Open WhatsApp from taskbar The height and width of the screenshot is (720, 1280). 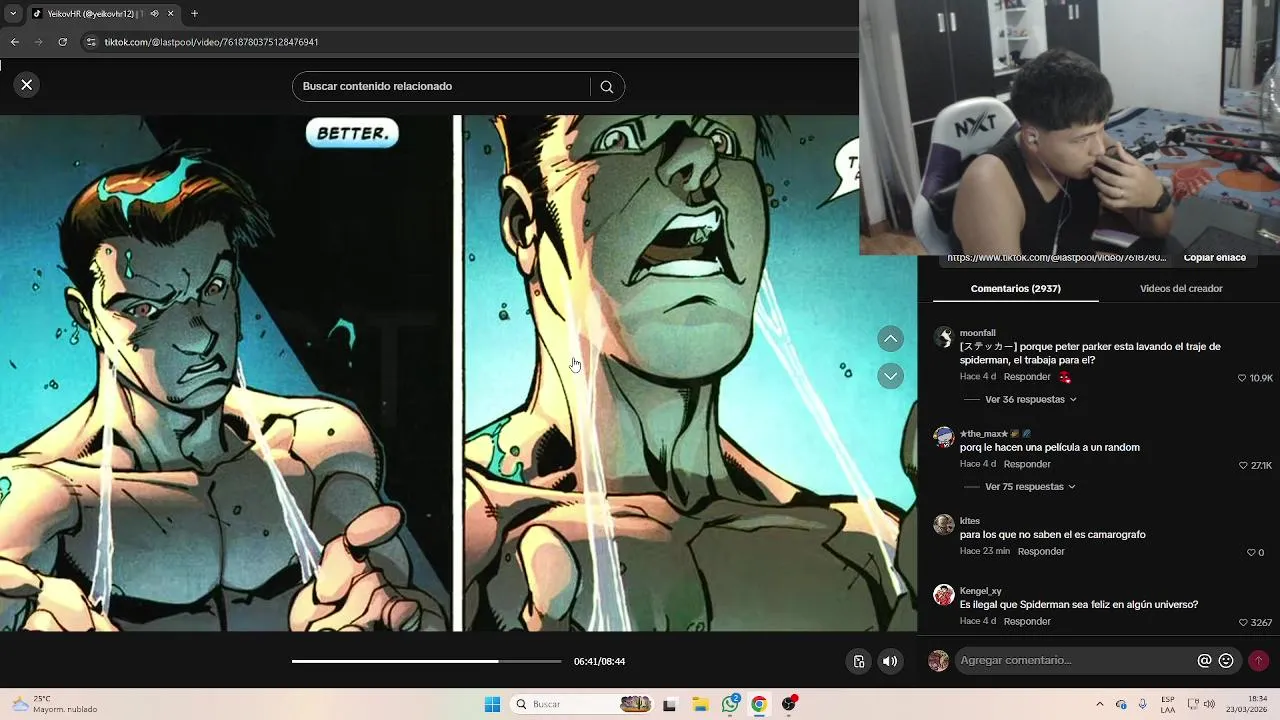point(730,705)
